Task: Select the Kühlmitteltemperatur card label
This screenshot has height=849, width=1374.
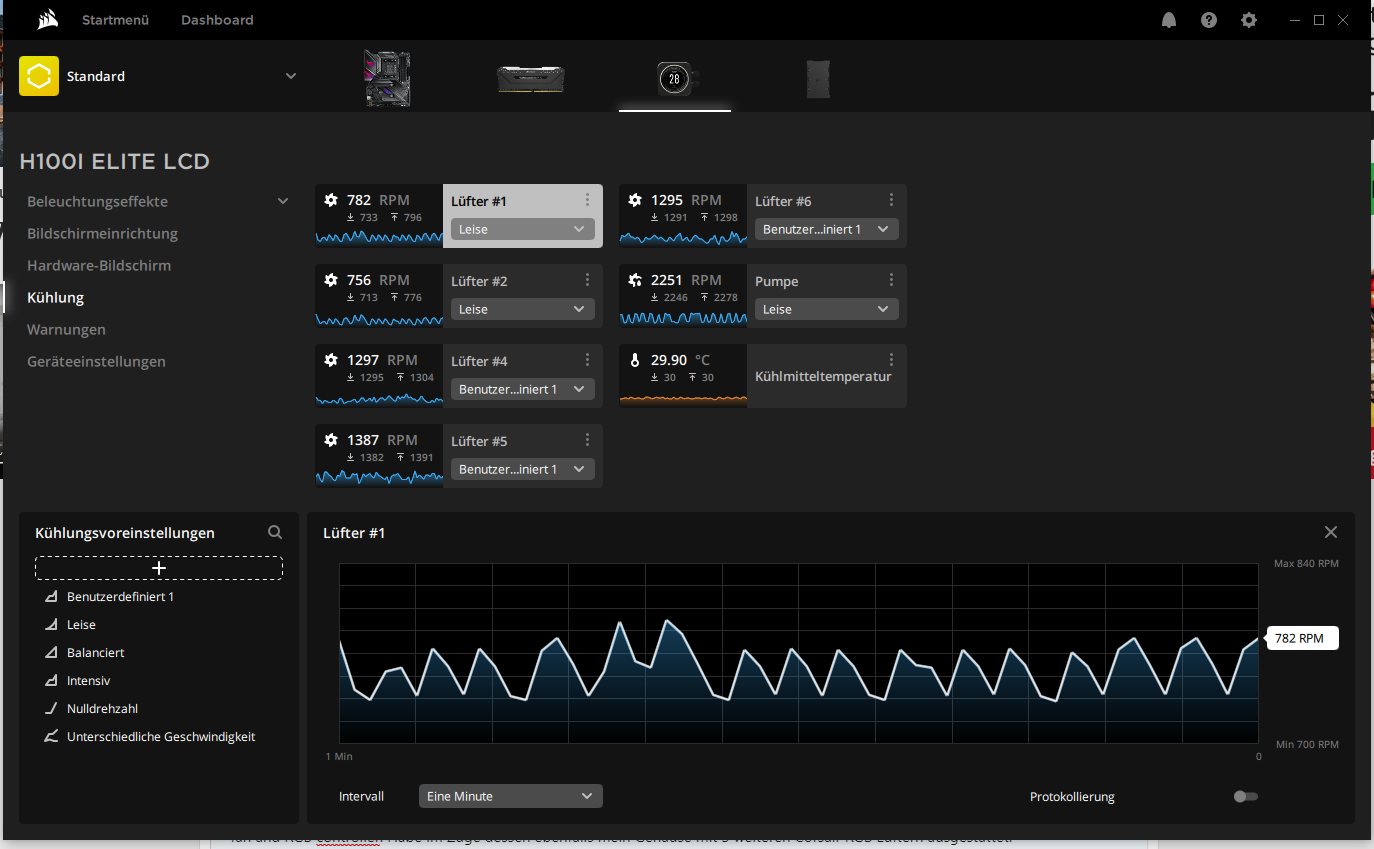Action: (x=823, y=377)
